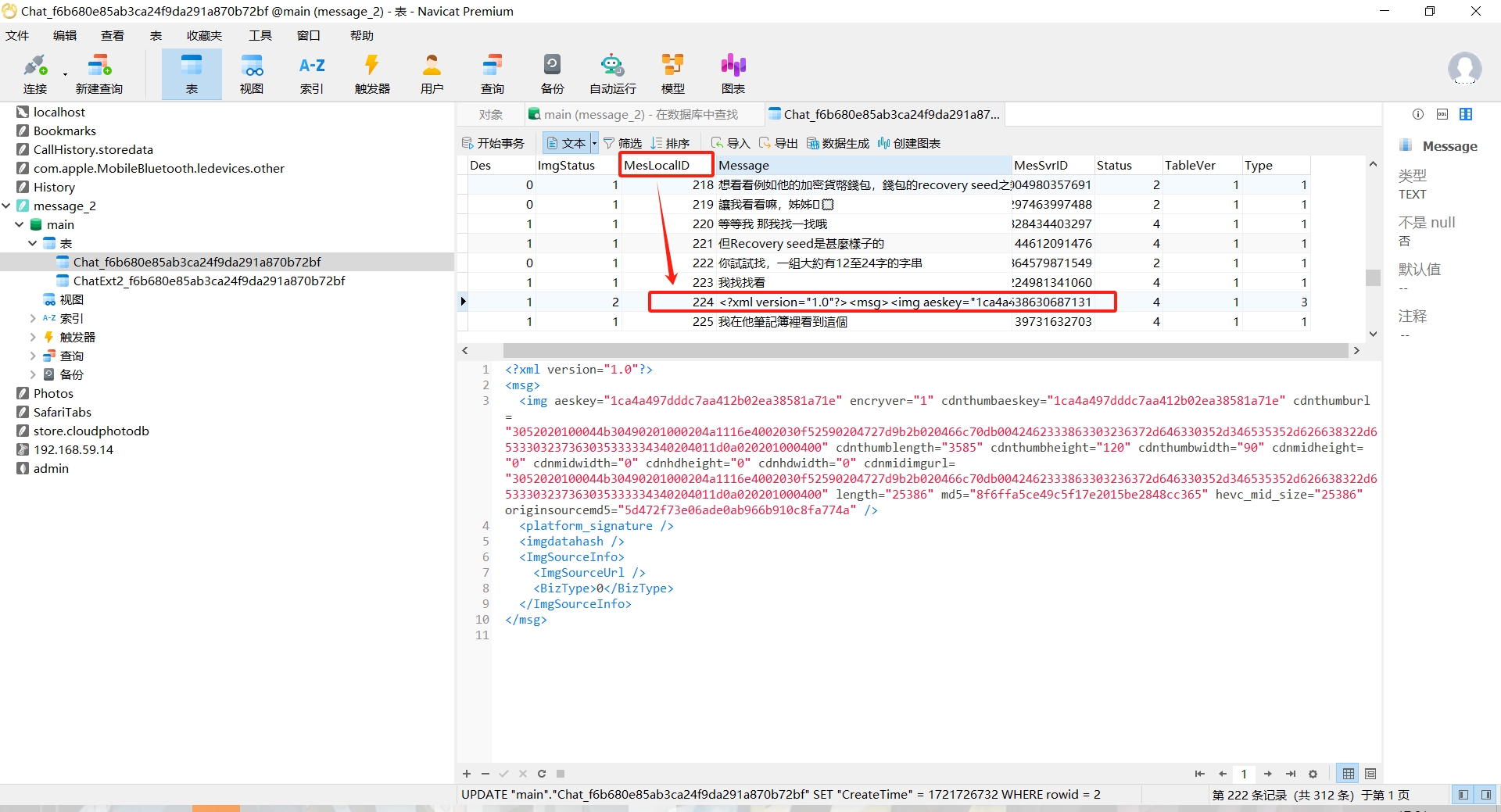Open the Automation (自动运行) tool
The image size is (1501, 812).
[612, 73]
